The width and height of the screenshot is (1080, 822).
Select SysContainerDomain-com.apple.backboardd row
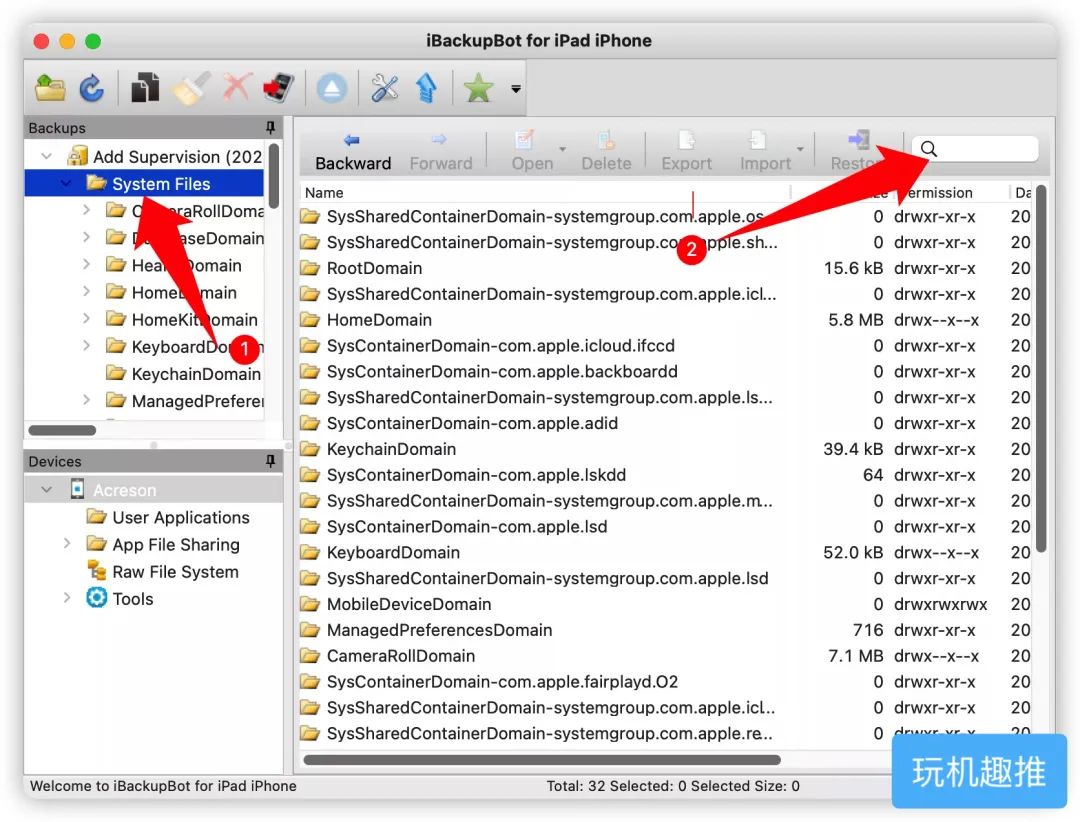tap(665, 371)
